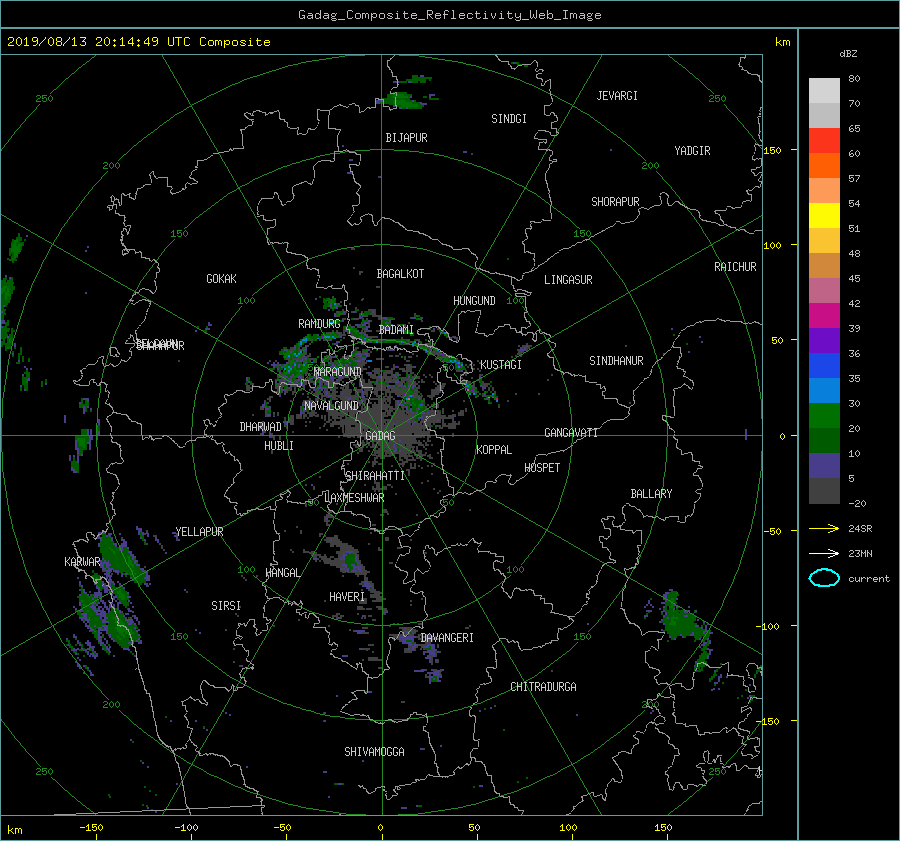The image size is (900, 841).
Task: Click the BIJAPUR city label
Action: click(406, 138)
